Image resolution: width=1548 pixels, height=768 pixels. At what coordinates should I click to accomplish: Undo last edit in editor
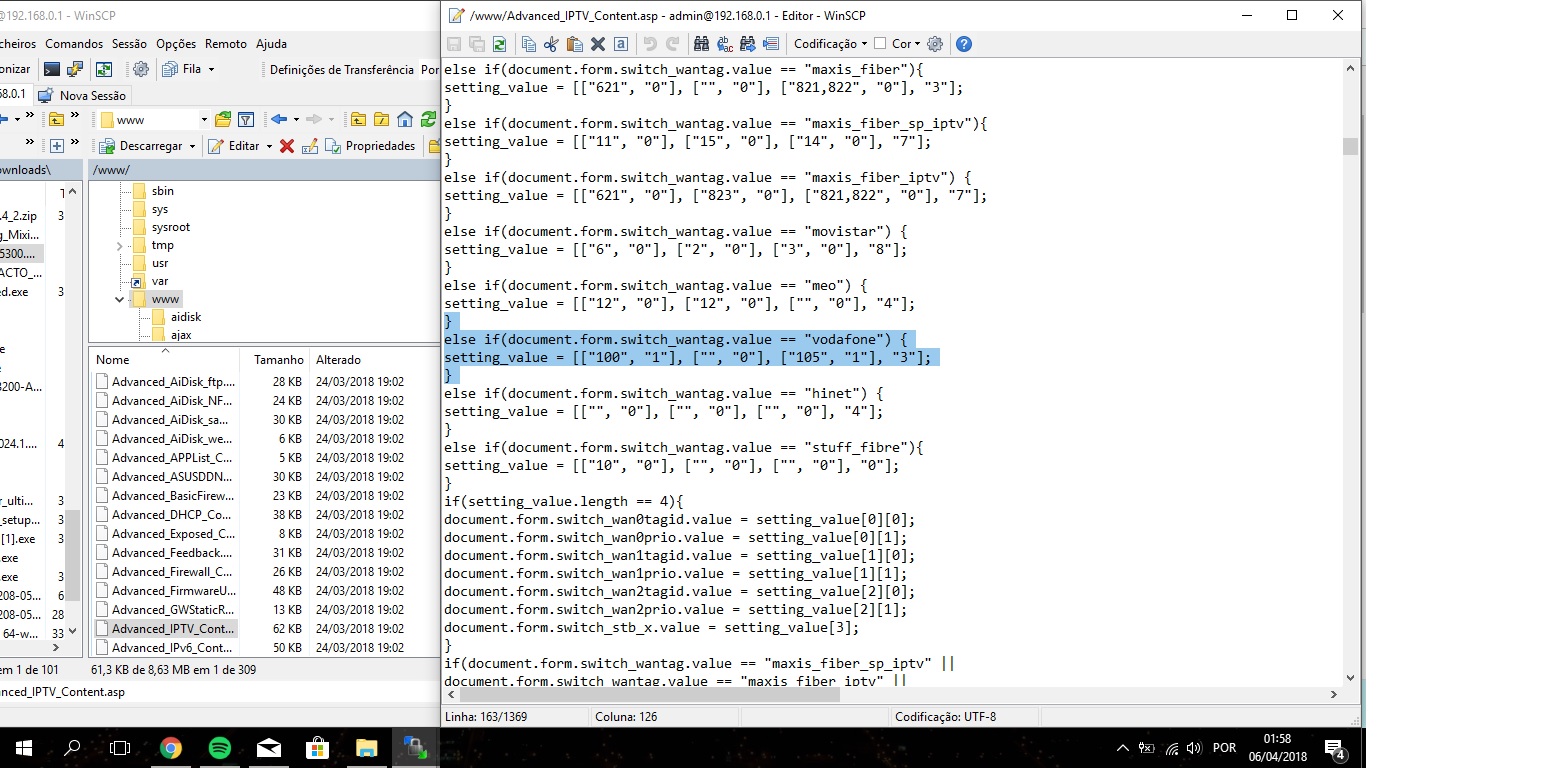click(x=650, y=44)
